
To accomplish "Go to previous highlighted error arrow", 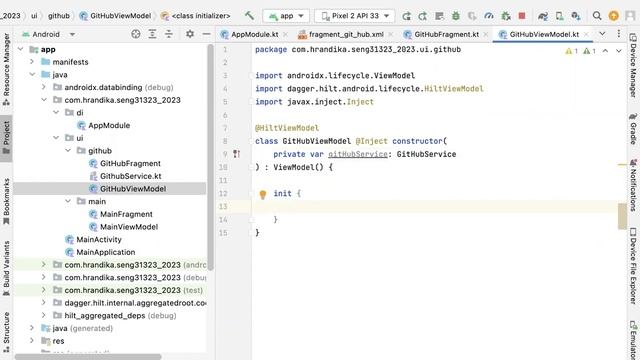I will pyautogui.click(x=605, y=51).
